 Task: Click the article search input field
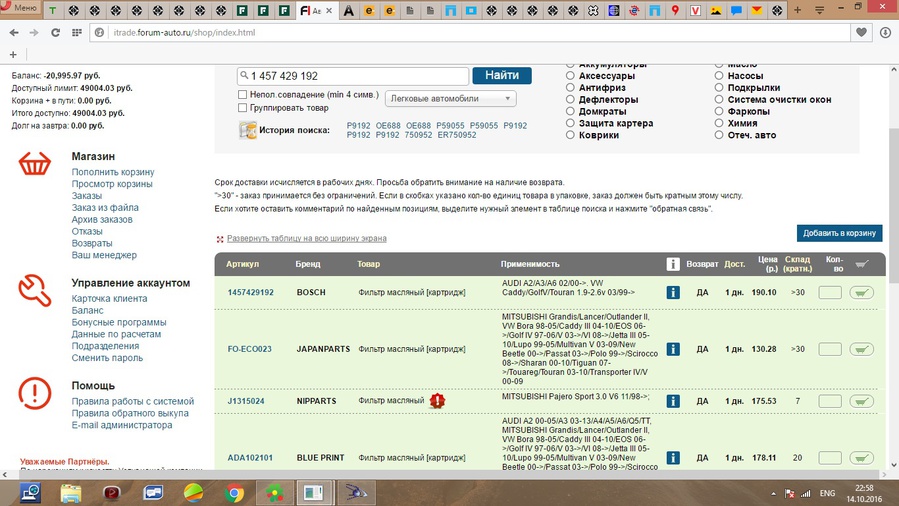pos(353,76)
